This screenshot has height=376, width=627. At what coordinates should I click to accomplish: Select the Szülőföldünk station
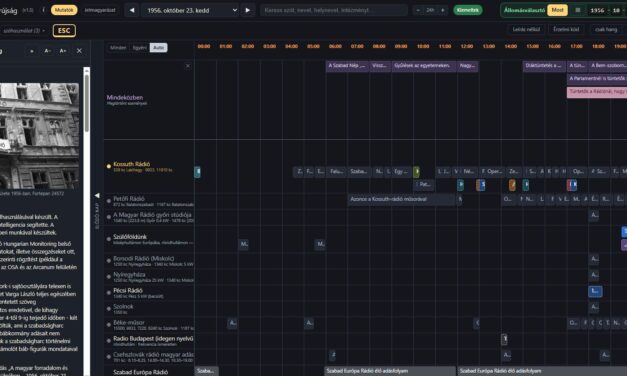pyautogui.click(x=130, y=237)
